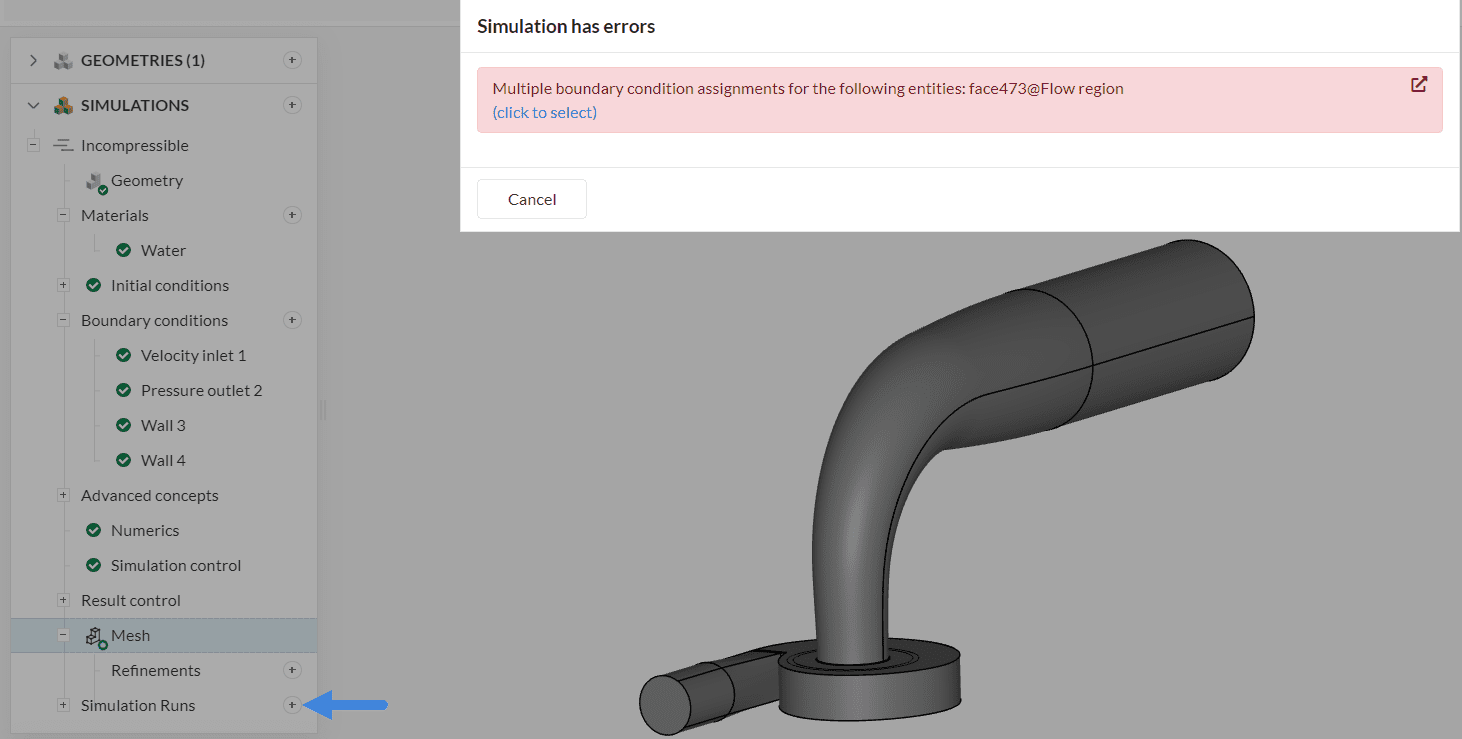Expand the GEOMETRIES (1) section
1462x739 pixels.
coord(33,60)
